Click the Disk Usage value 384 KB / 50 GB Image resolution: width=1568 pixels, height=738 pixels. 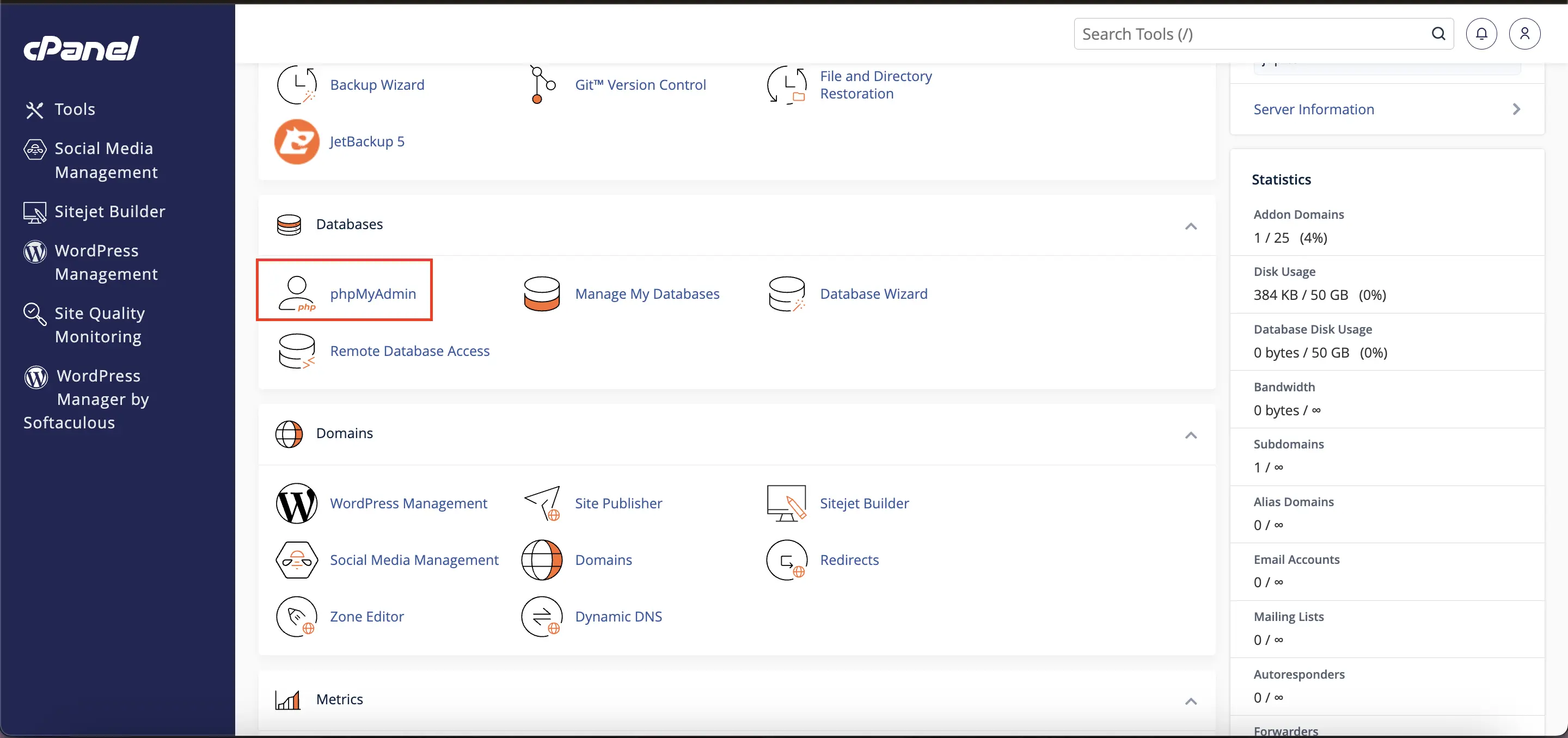pos(1301,295)
